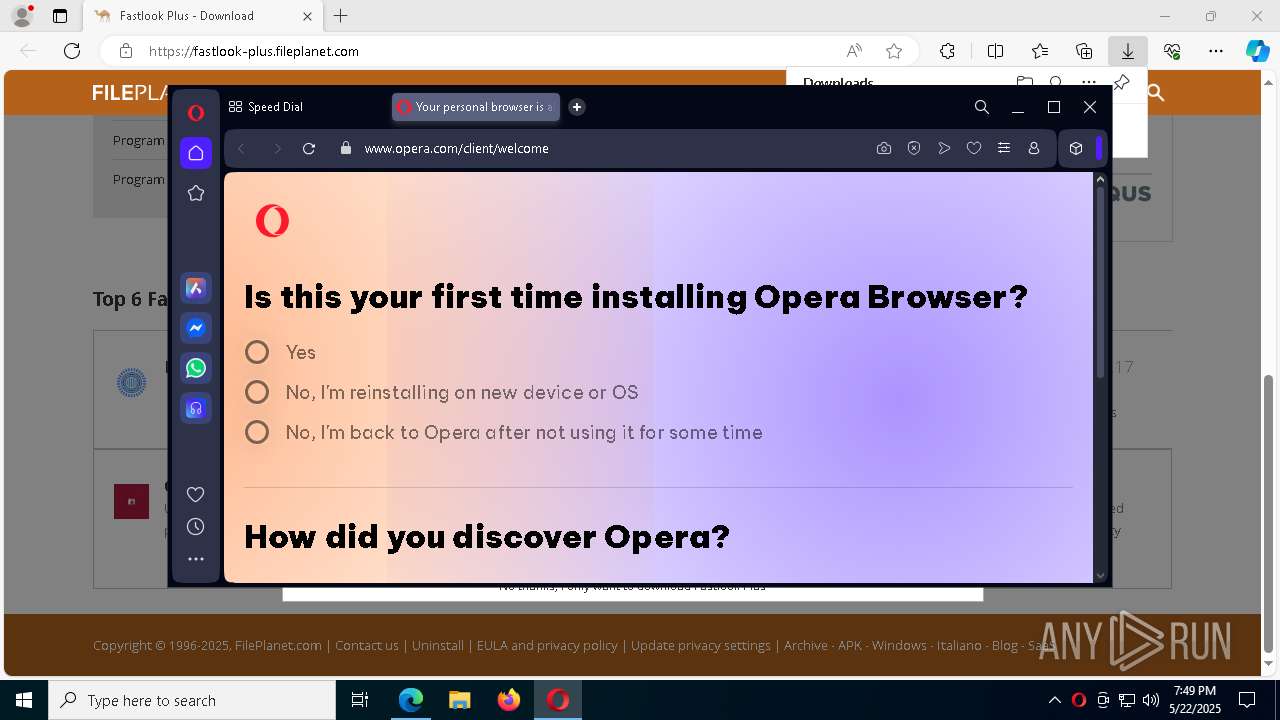Open Opera ad blocker shield icon
Viewport: 1280px width, 720px height.
(914, 148)
